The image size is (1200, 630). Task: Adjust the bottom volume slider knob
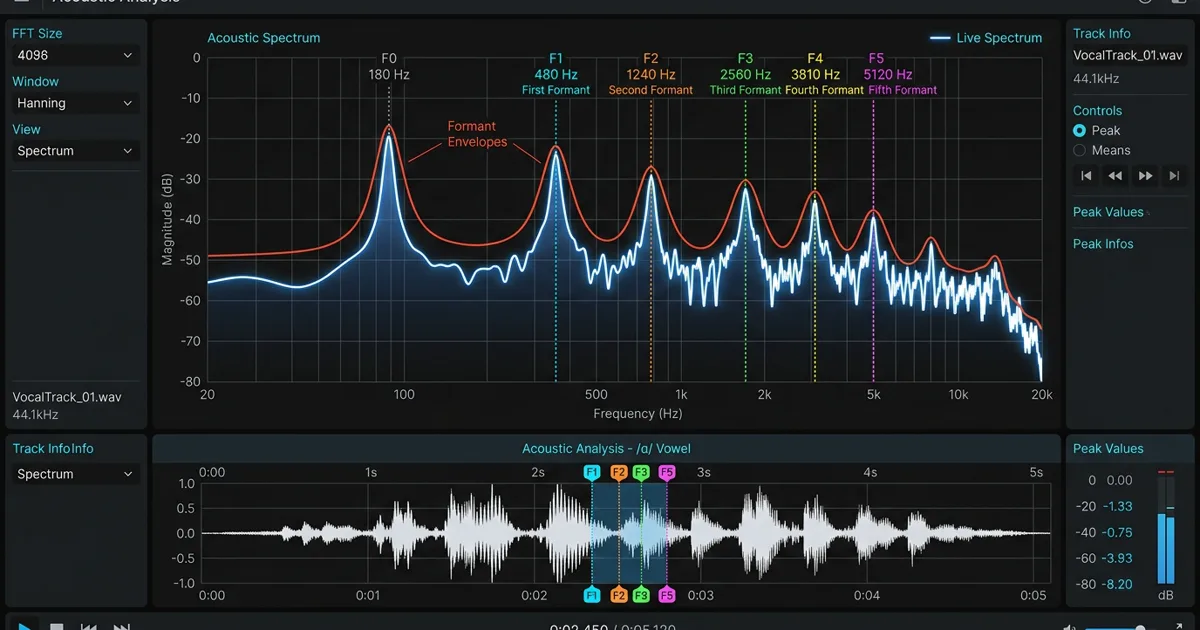pos(1140,628)
